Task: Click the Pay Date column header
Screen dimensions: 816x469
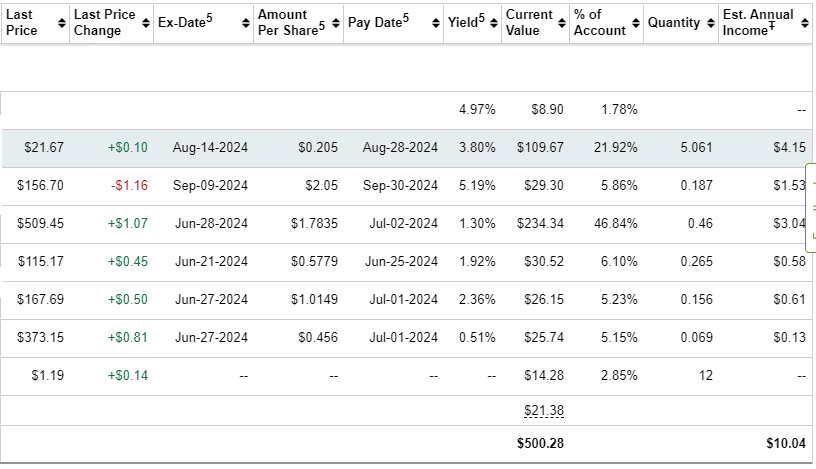Action: tap(378, 22)
